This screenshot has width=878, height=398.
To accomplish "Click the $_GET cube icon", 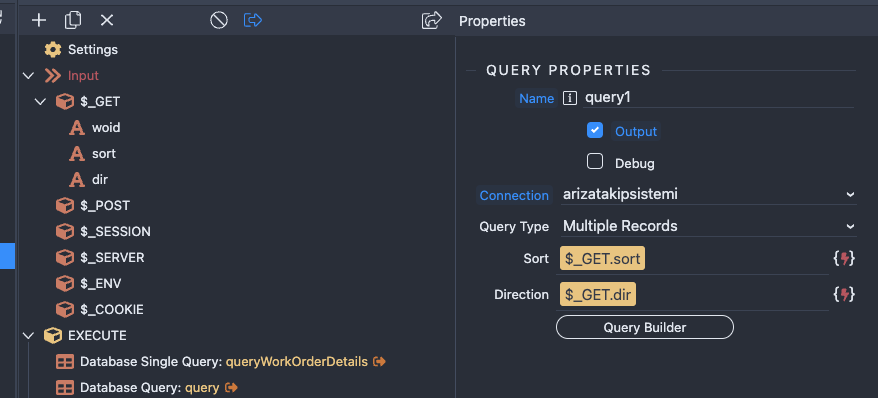I will (65, 102).
